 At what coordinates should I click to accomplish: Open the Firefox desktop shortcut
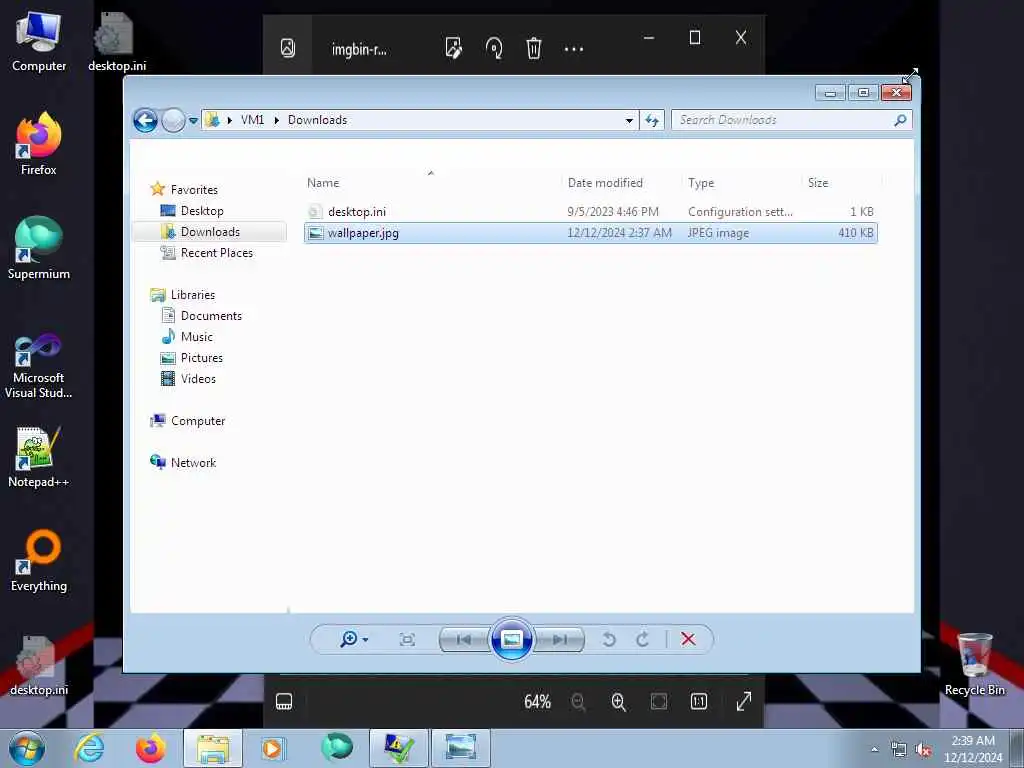pos(39,144)
